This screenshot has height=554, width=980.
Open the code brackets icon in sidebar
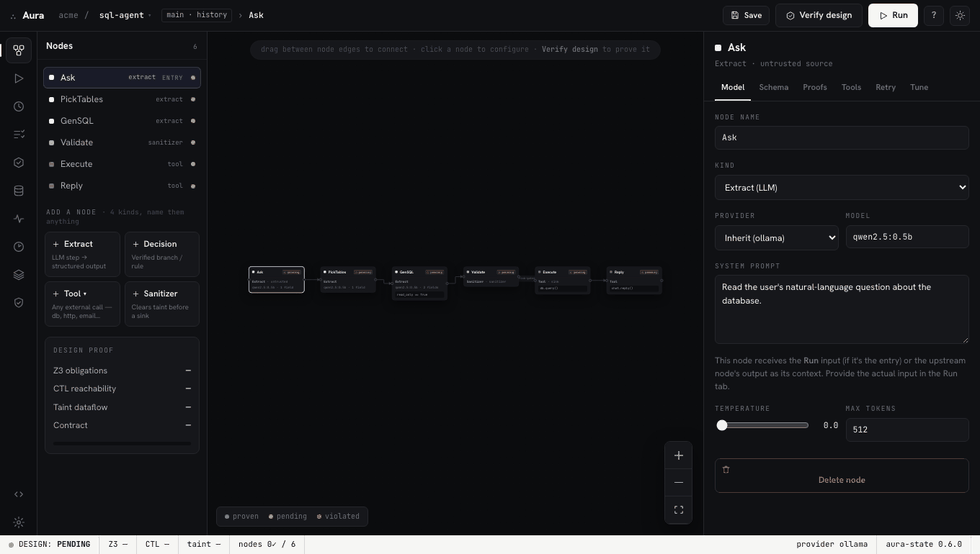point(19,495)
